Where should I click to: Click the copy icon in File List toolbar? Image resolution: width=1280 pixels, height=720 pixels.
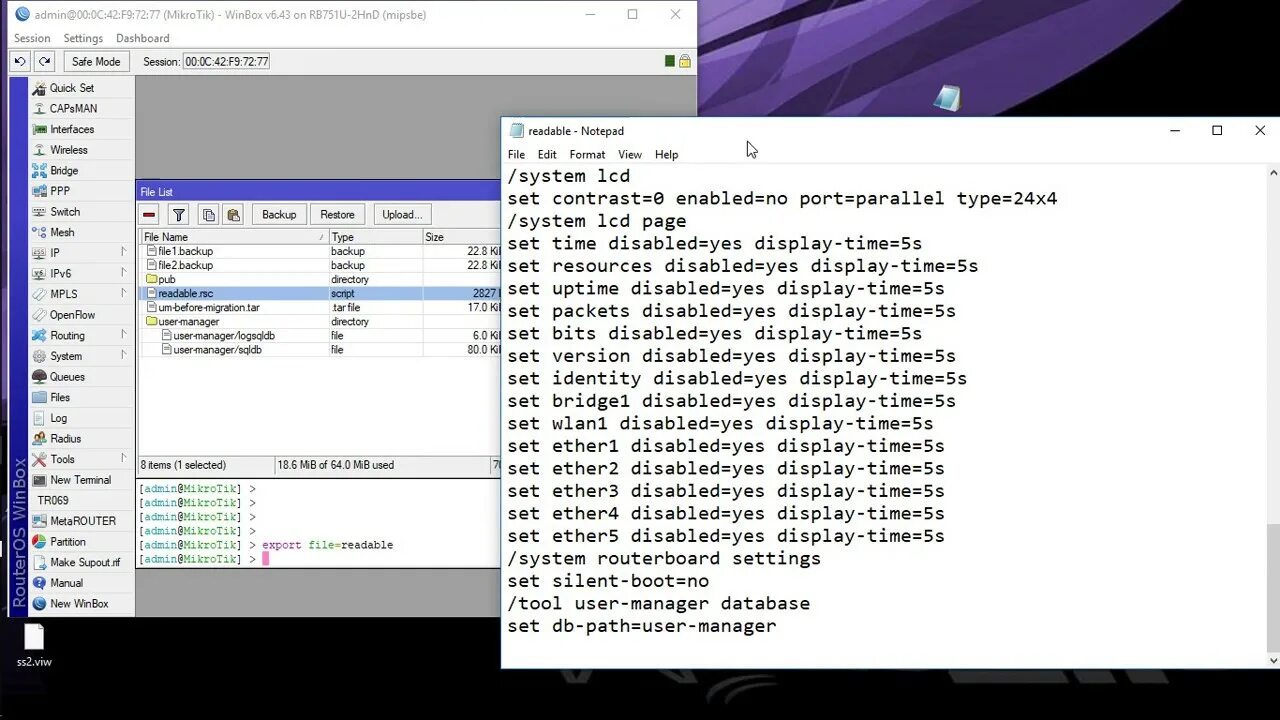tap(208, 214)
